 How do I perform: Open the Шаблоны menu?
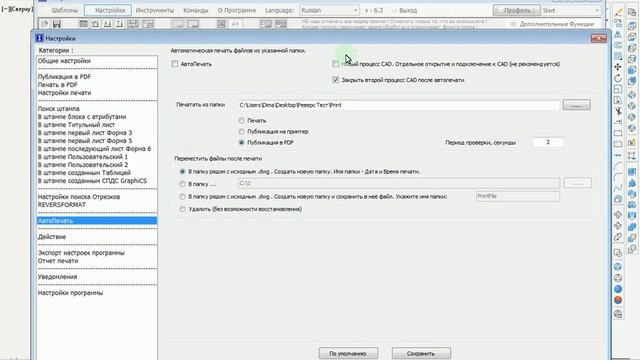point(64,10)
